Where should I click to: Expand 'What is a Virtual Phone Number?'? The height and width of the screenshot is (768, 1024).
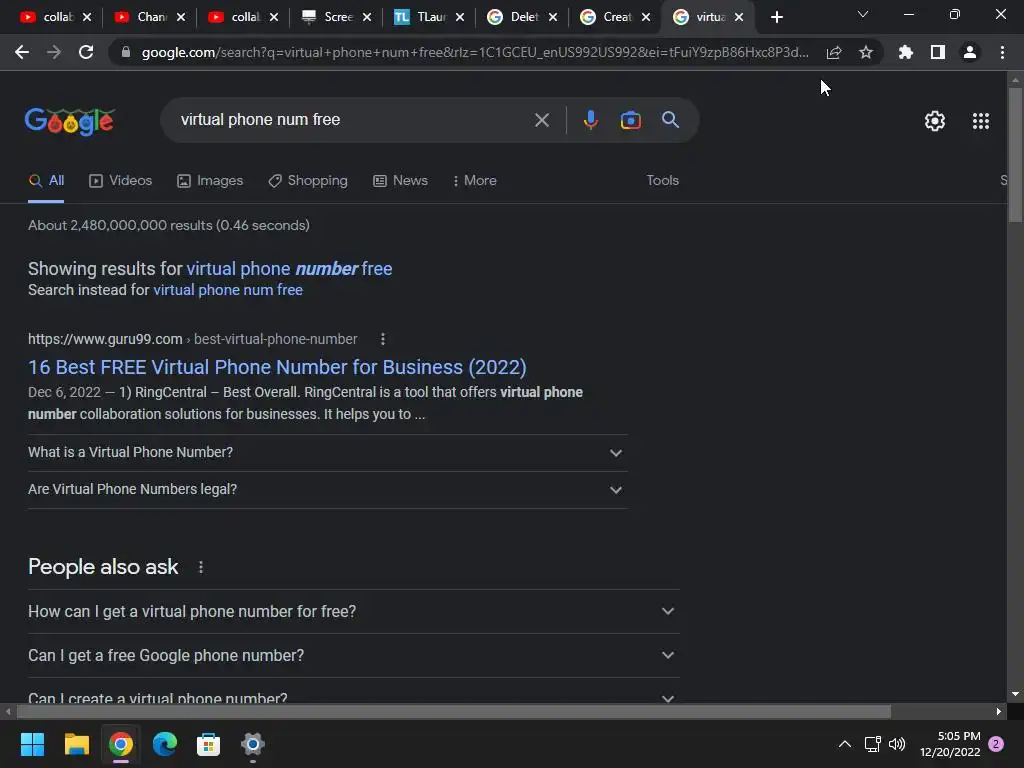(x=327, y=453)
